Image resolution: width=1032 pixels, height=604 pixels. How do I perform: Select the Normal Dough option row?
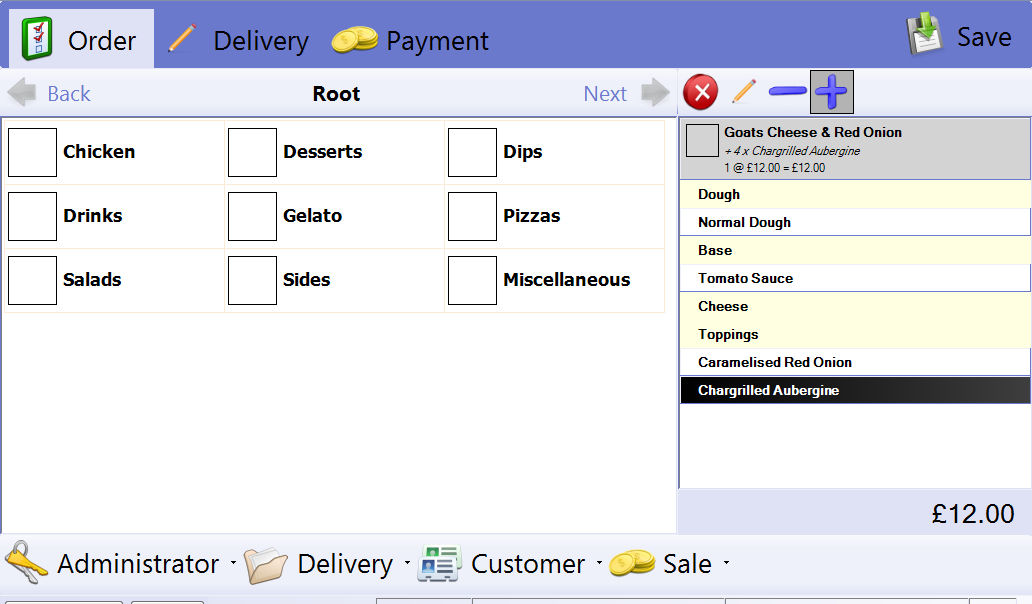[854, 222]
